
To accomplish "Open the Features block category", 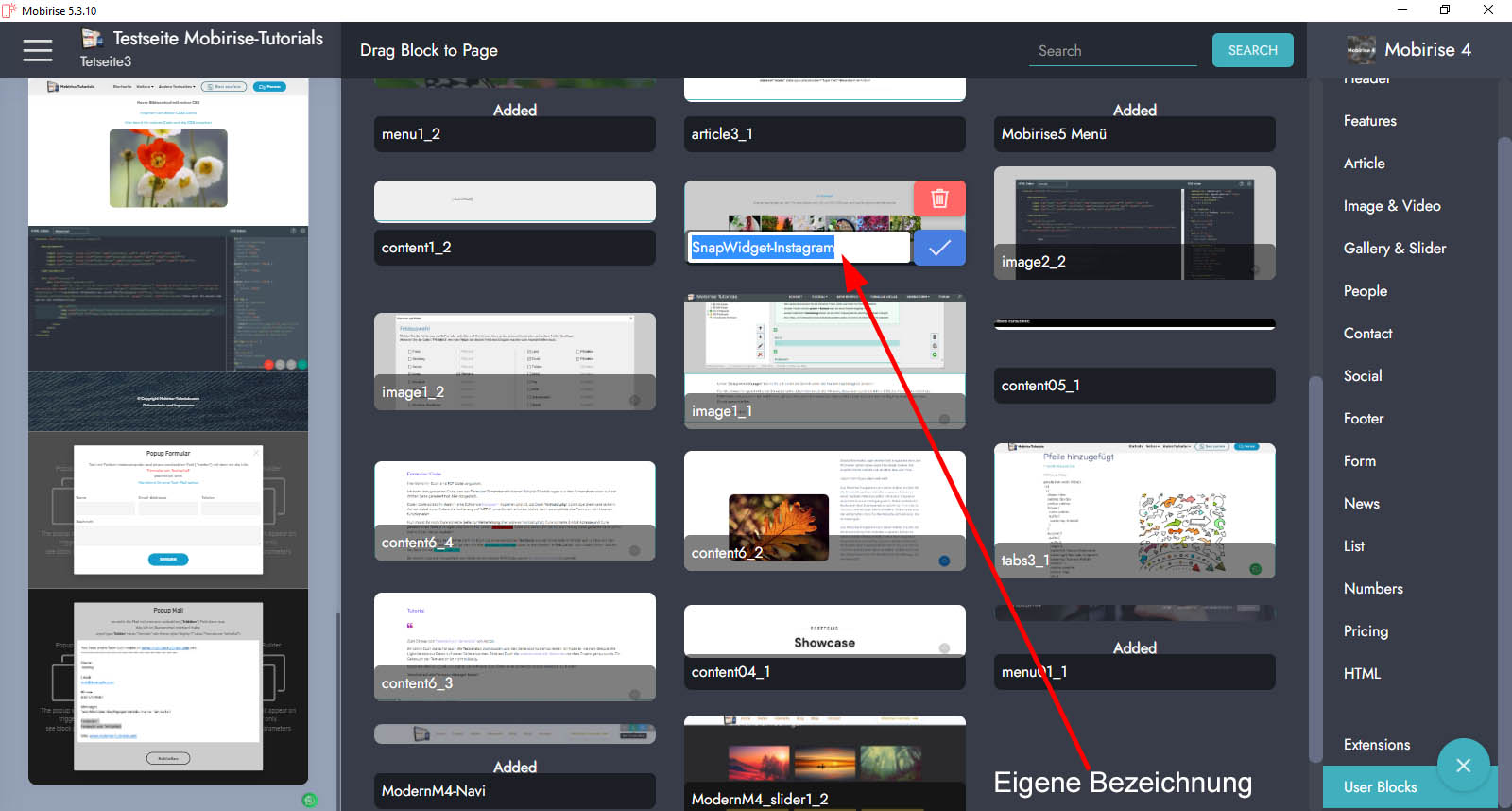I will pyautogui.click(x=1369, y=121).
